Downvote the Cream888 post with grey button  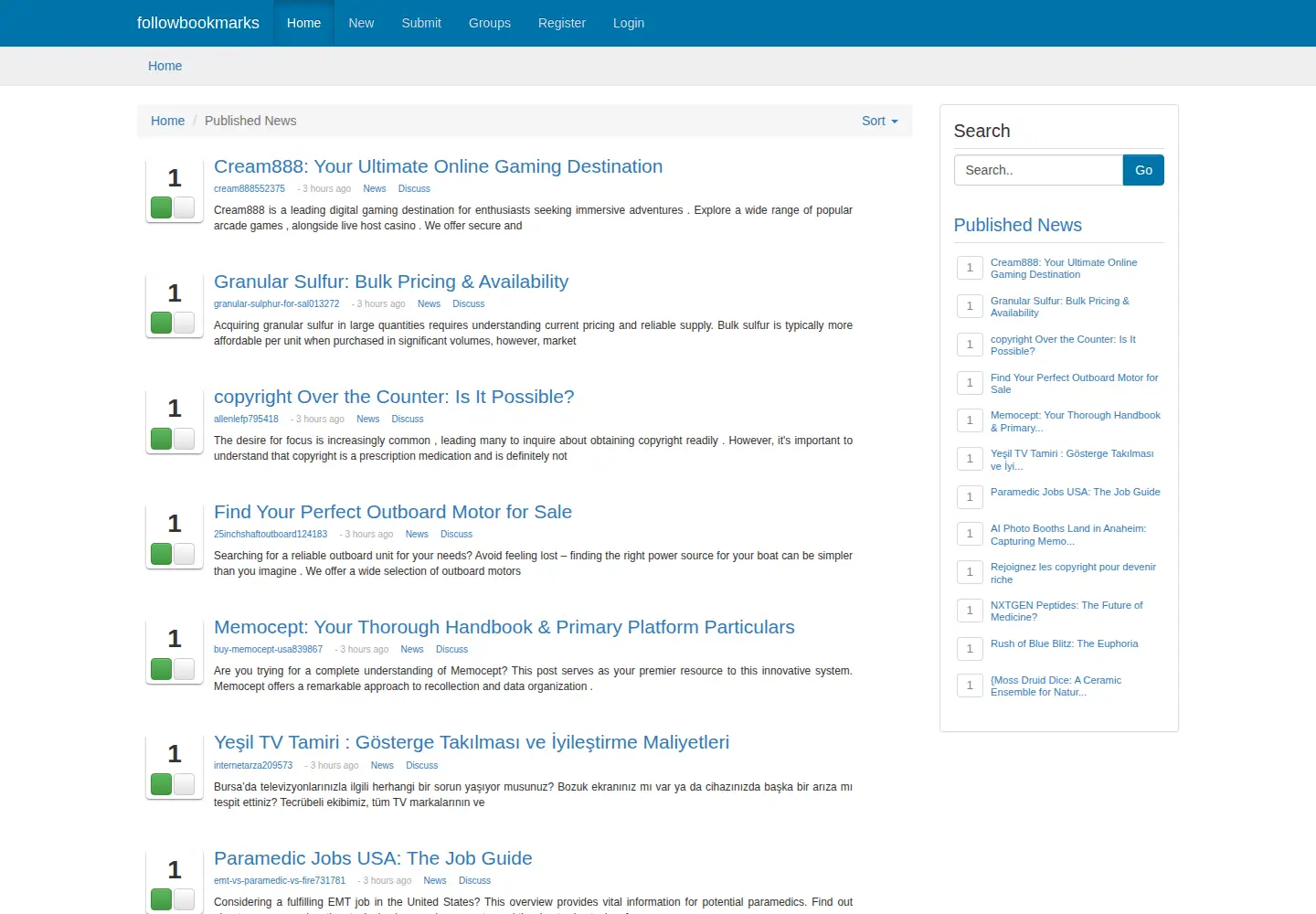(184, 207)
